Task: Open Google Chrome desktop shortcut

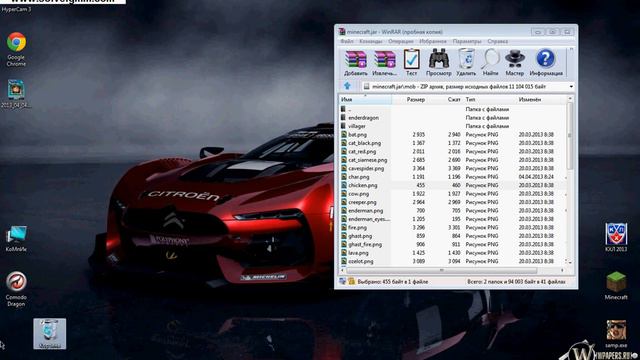Action: pos(16,49)
